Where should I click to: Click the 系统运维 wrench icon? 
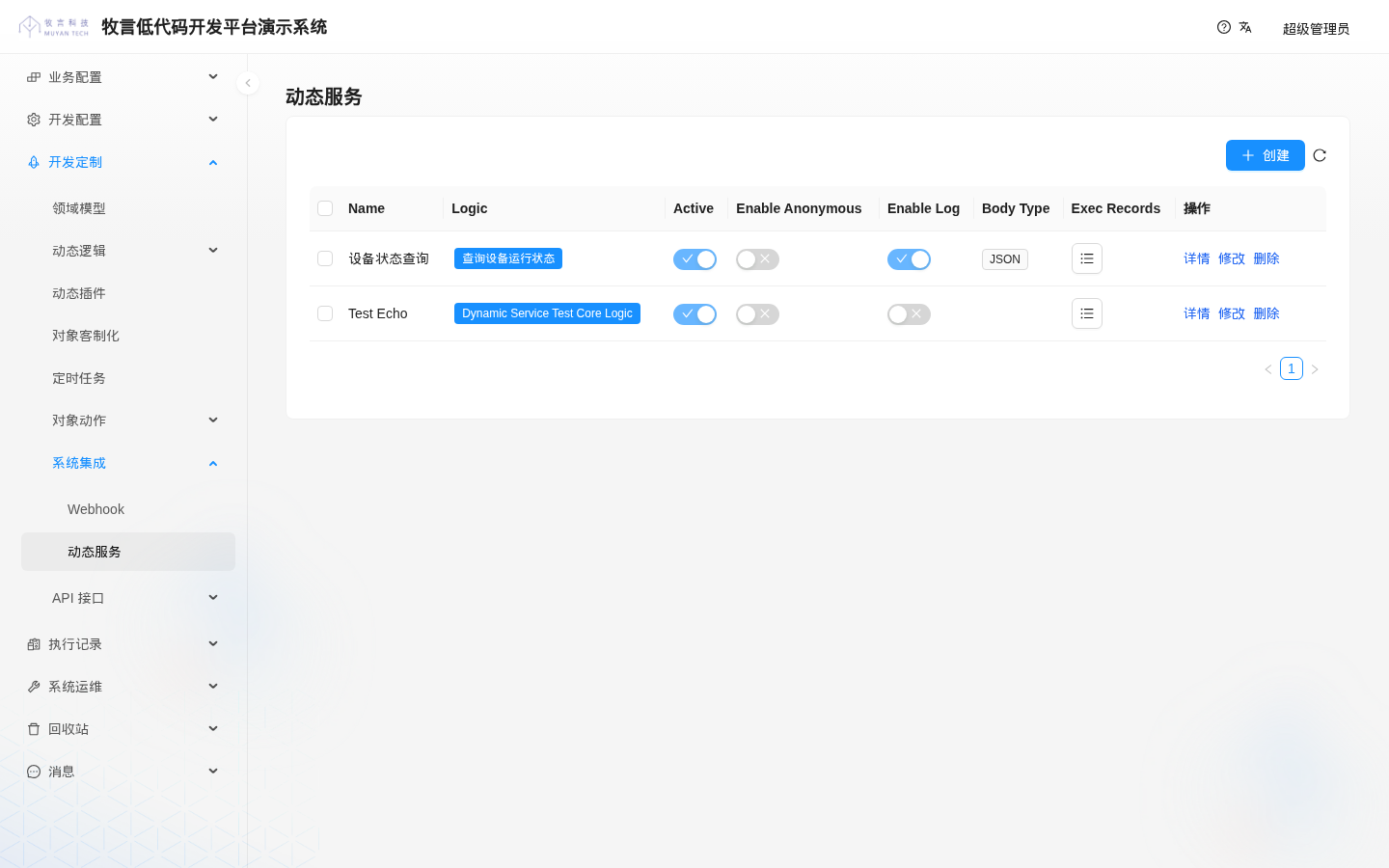[34, 687]
